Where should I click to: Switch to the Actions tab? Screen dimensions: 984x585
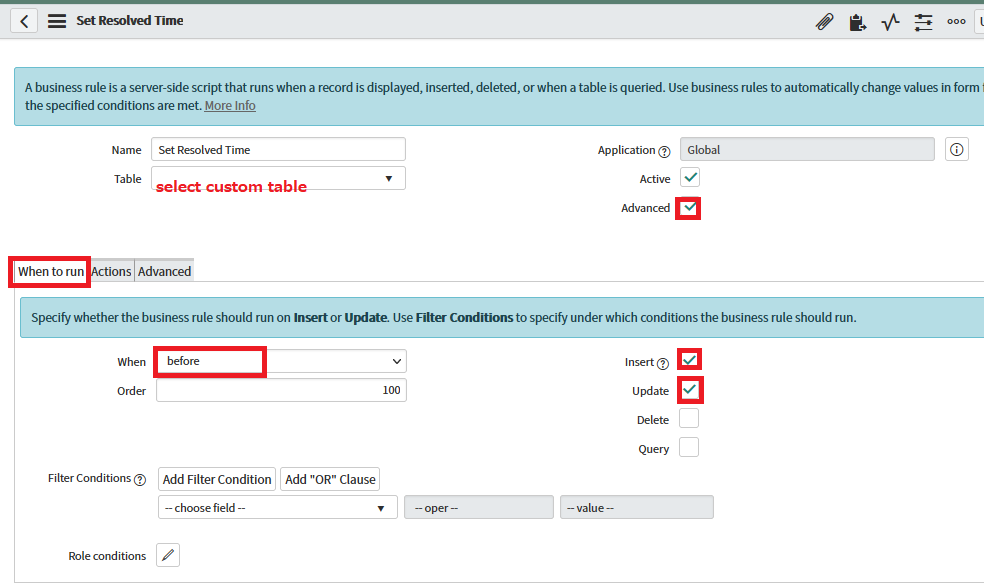click(x=110, y=270)
